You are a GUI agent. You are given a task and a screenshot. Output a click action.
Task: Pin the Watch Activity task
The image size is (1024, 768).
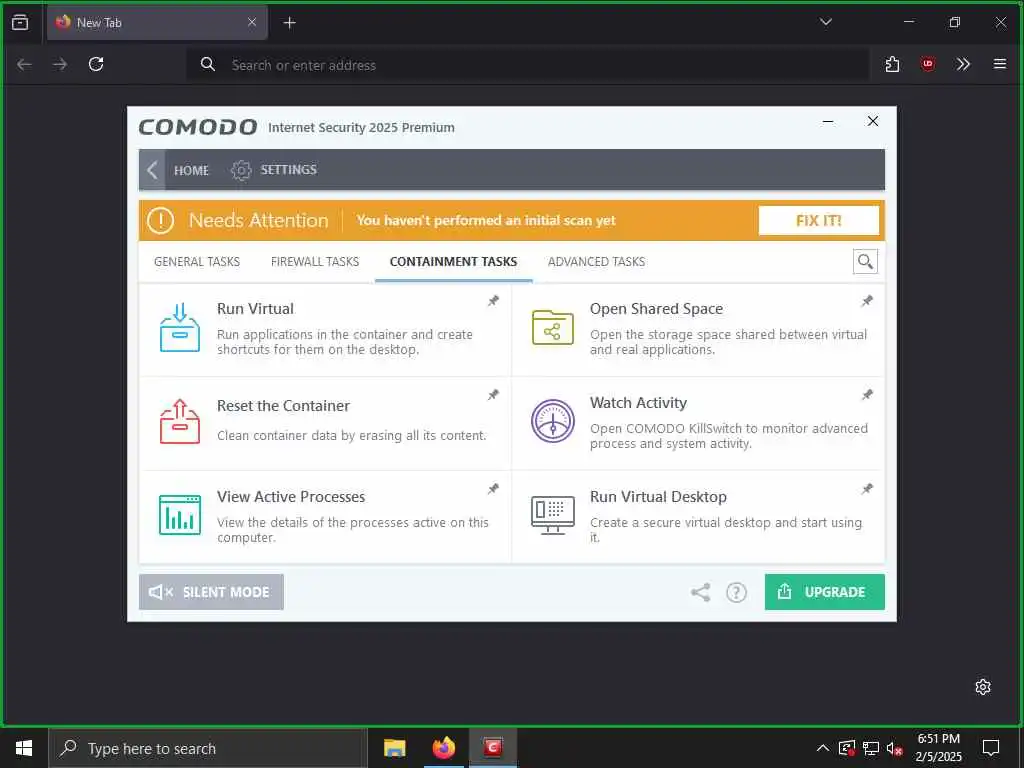click(867, 395)
